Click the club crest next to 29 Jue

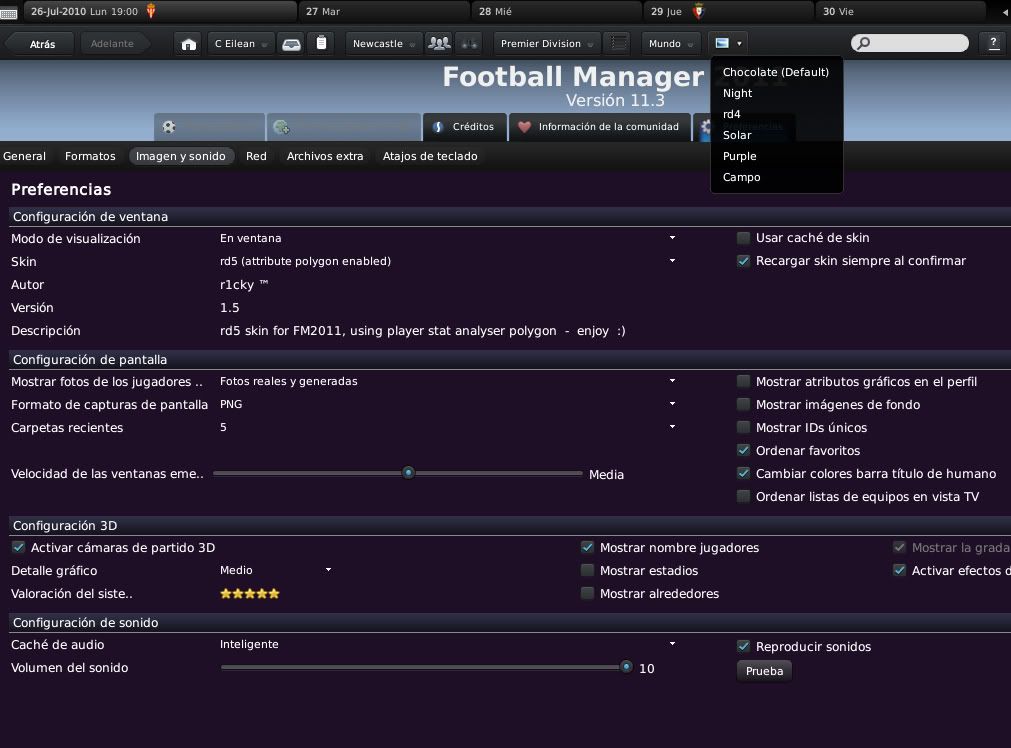click(698, 11)
